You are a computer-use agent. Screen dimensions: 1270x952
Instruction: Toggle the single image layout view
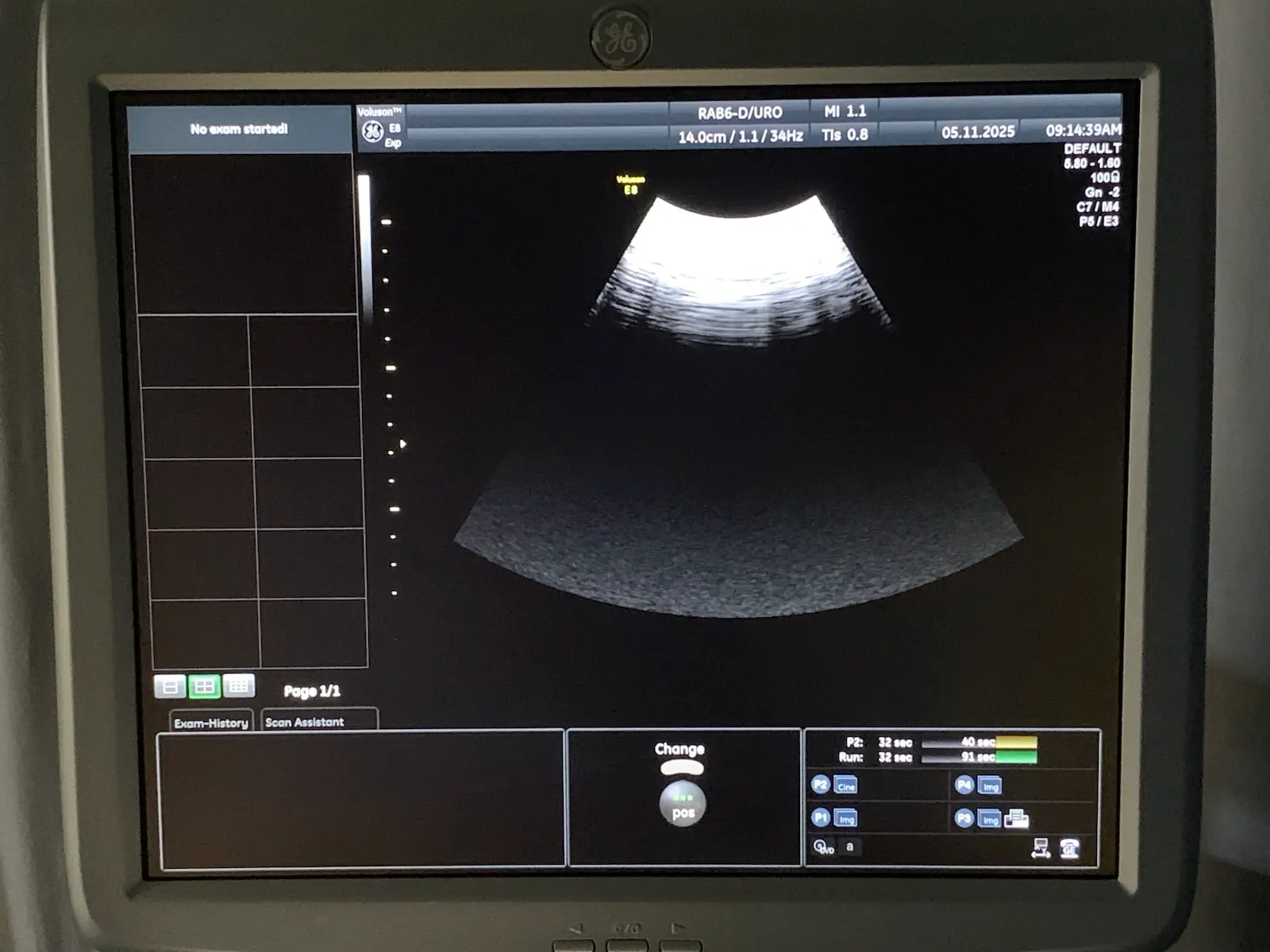pyautogui.click(x=171, y=685)
